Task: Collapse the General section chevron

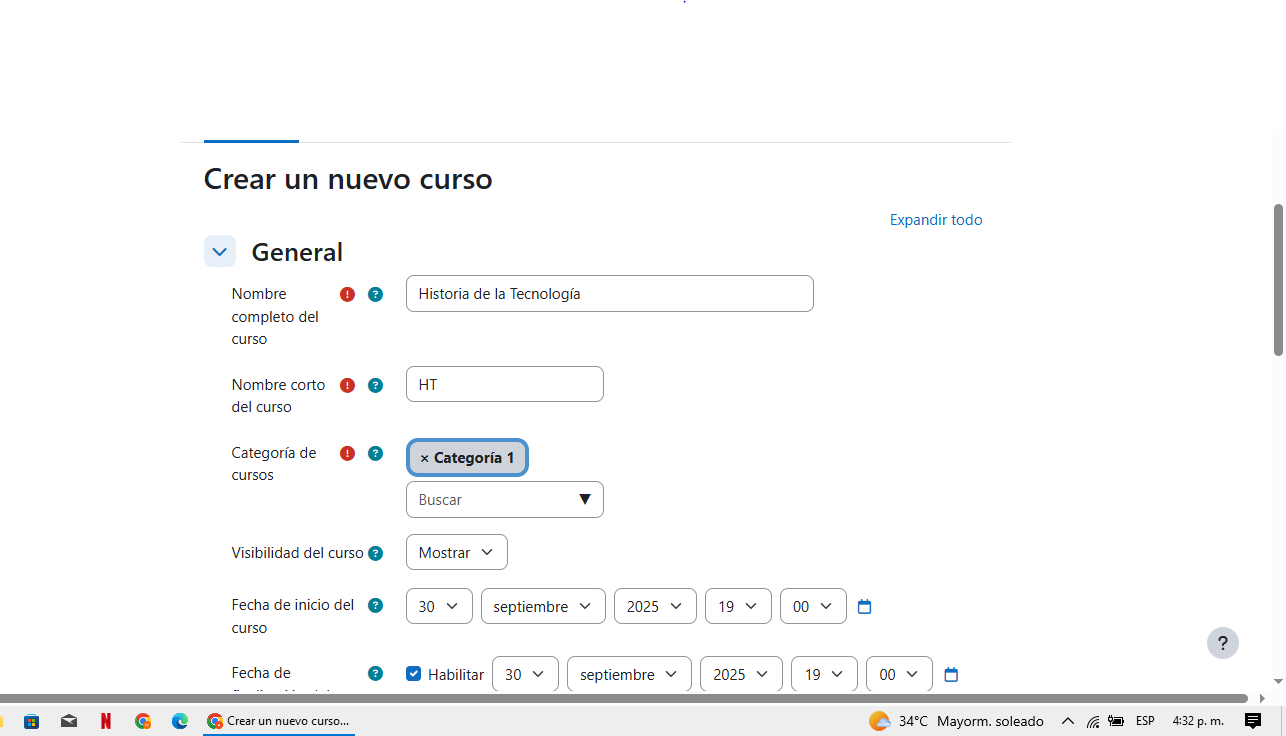Action: pyautogui.click(x=220, y=252)
